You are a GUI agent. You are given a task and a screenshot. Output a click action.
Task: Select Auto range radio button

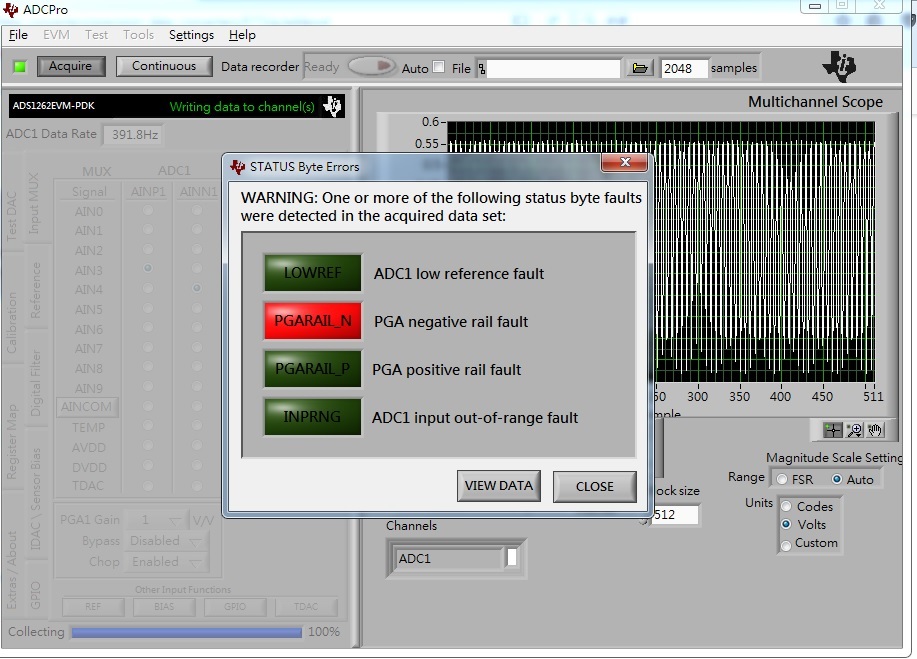coord(837,479)
